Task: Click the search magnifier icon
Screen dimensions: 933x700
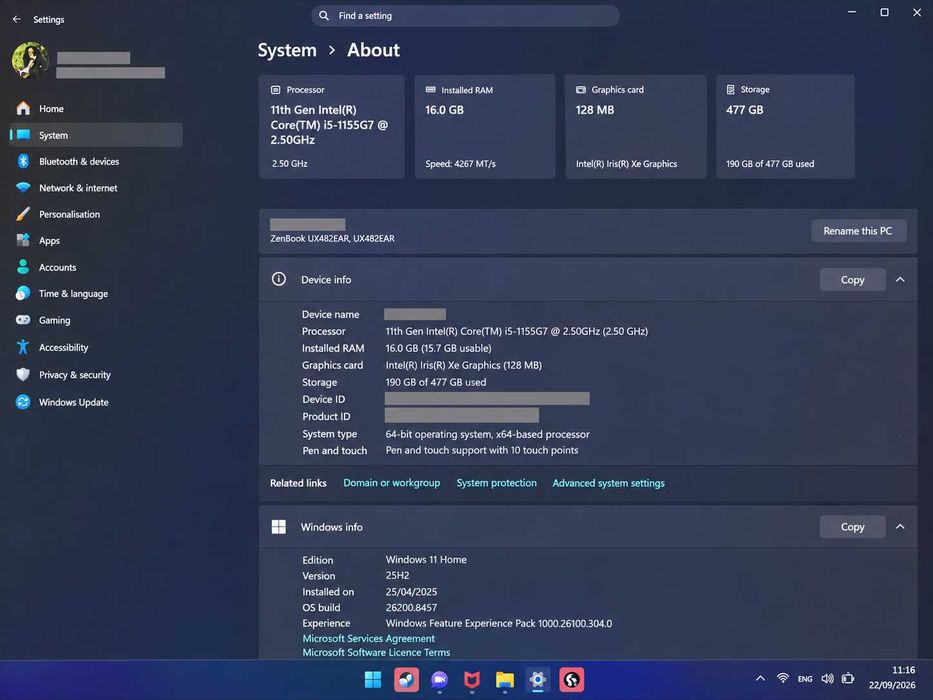Action: (324, 15)
